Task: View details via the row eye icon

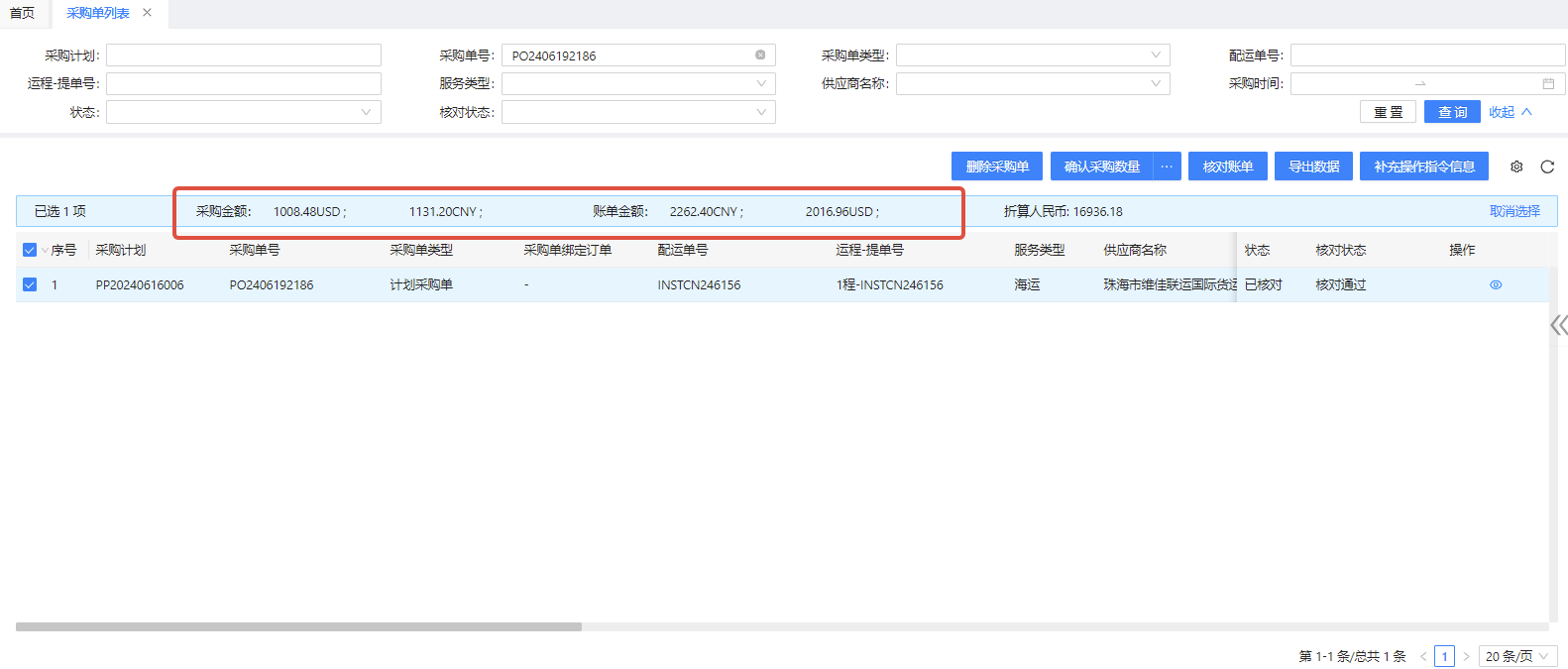Action: tap(1495, 284)
